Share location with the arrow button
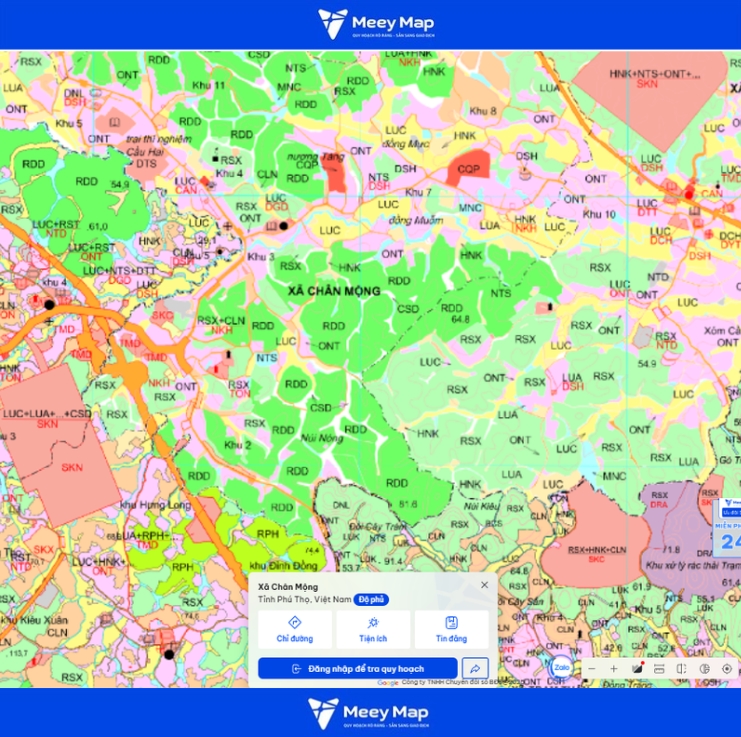This screenshot has height=737, width=741. [x=475, y=668]
